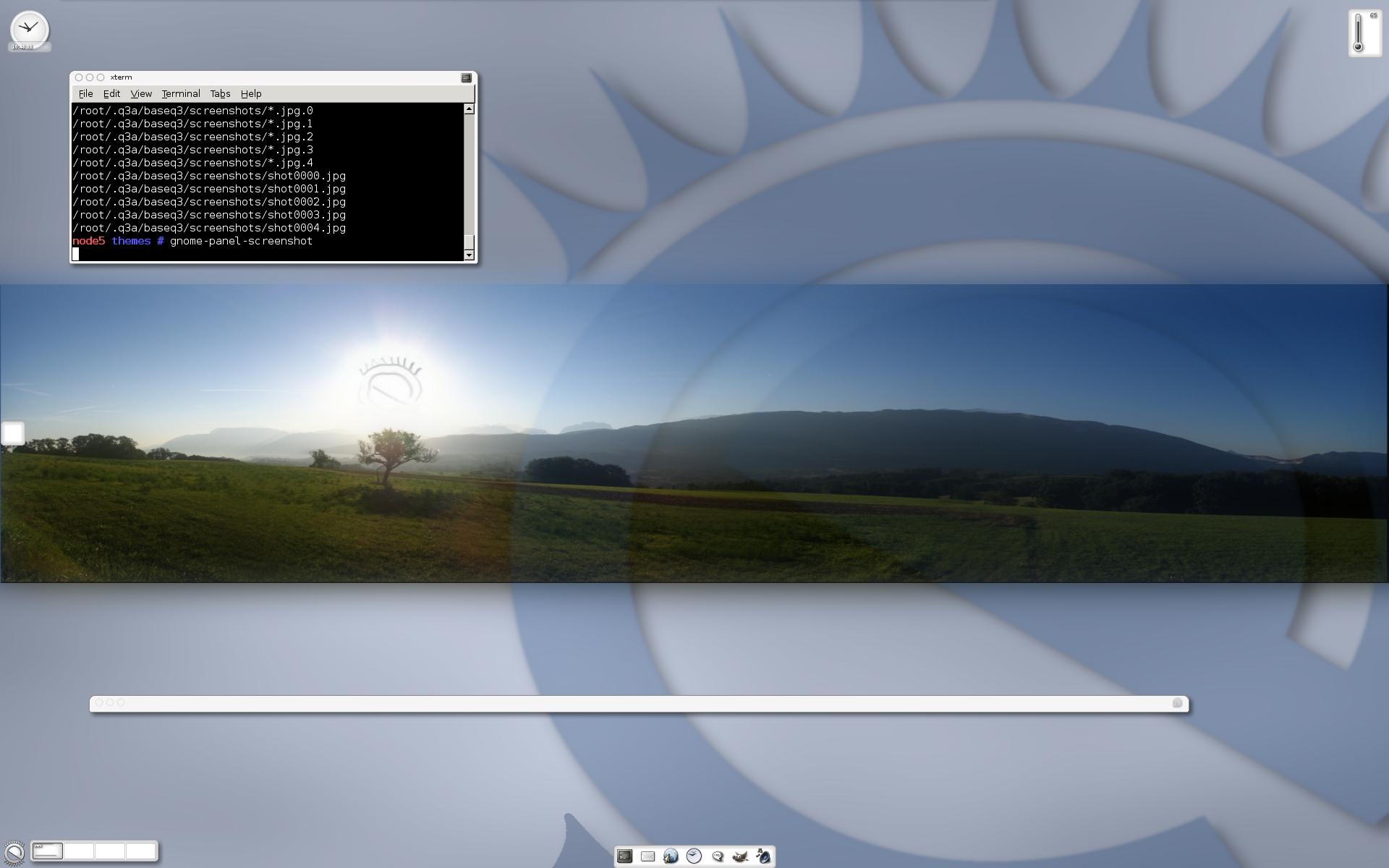Click the icon at the right of the shaded window bar
1389x868 pixels.
click(x=1177, y=703)
